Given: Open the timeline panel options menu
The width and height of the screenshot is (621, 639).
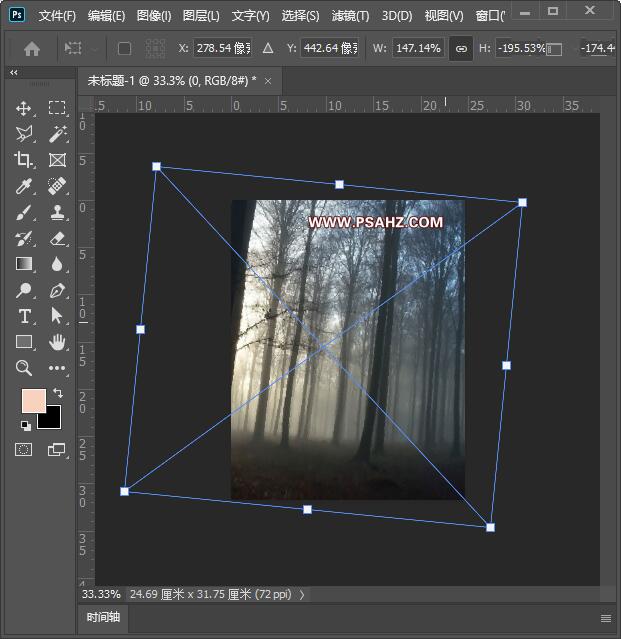Looking at the screenshot, I should (606, 618).
